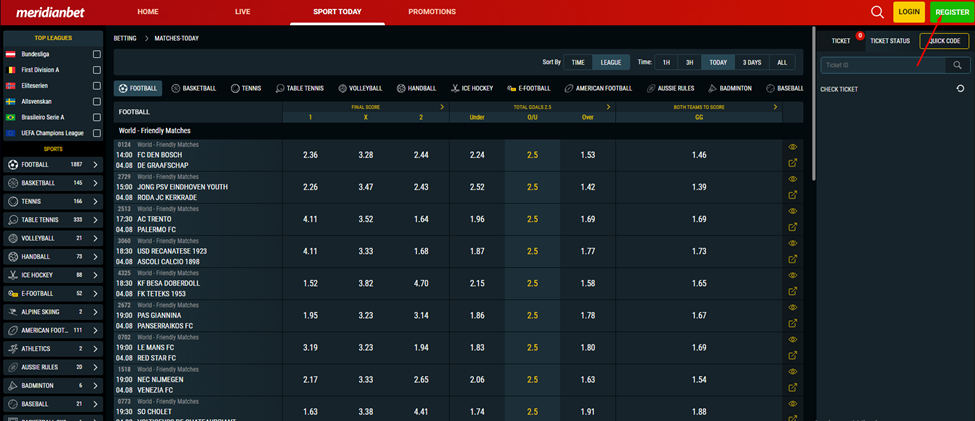
Task: Open NEC Nijmegen match external link icon
Action: tap(793, 387)
